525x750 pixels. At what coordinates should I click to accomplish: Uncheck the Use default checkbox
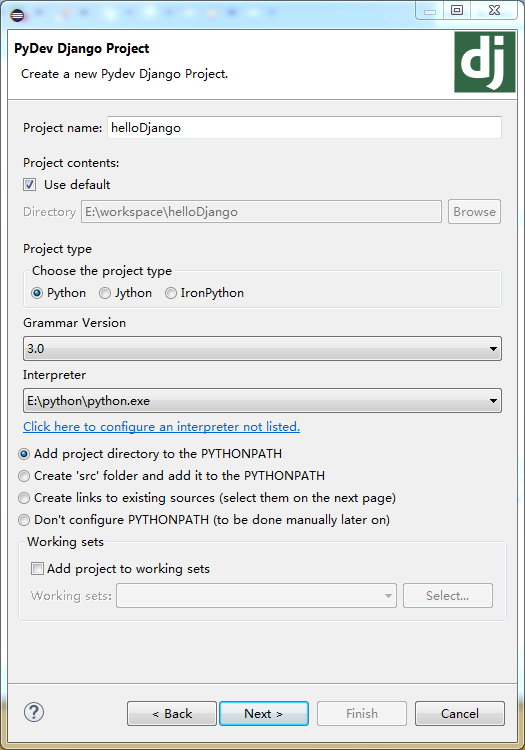[x=30, y=185]
